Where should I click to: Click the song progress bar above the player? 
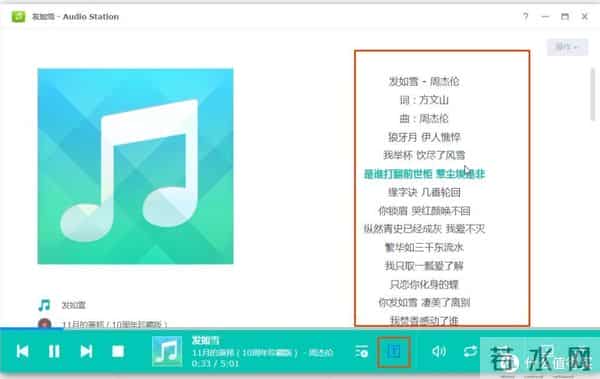[300, 328]
